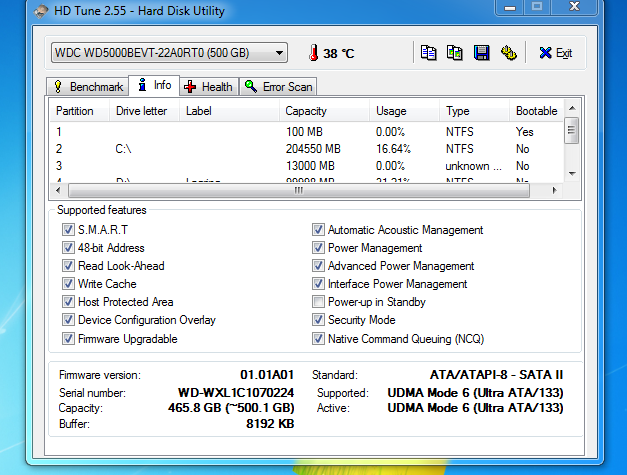Select the "C:\" drive letter cell
This screenshot has height=475, width=627.
pos(123,149)
